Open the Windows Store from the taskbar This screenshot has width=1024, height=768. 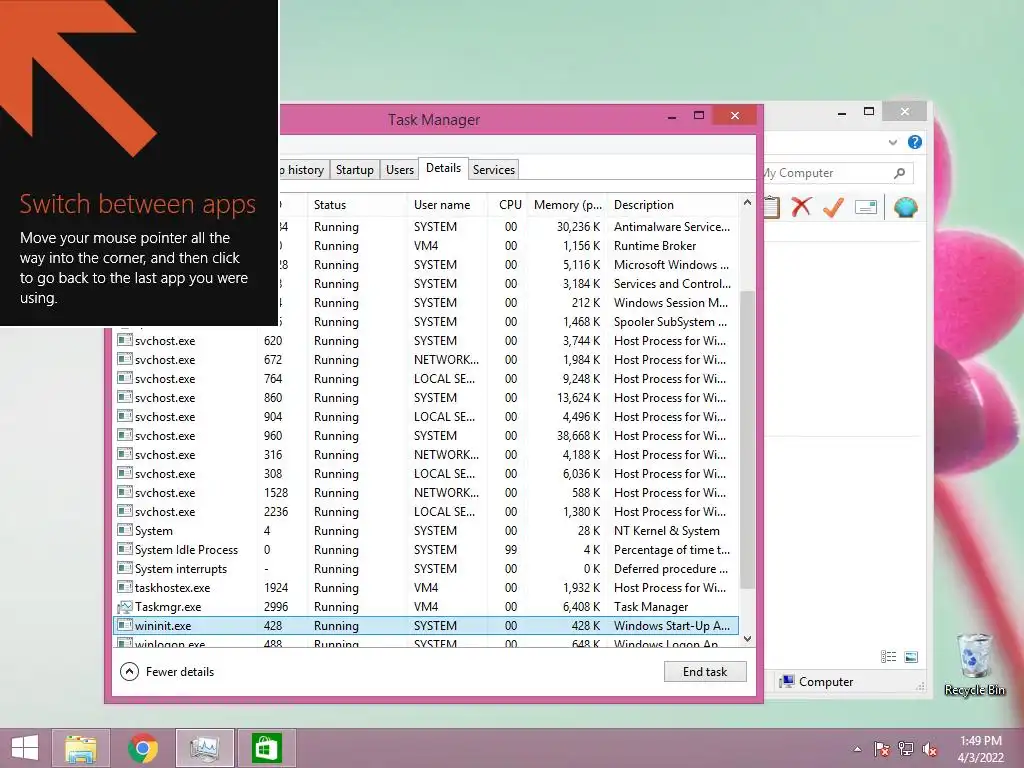tap(266, 748)
